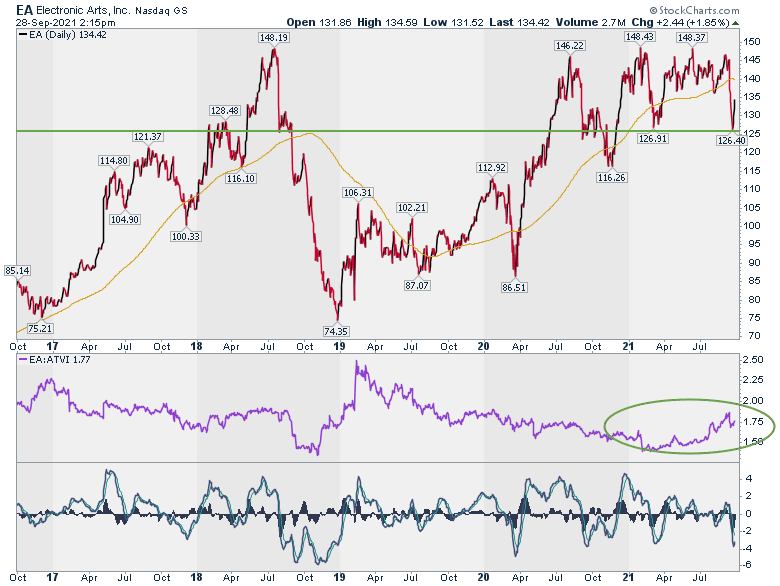Click the 87.07 price label

pyautogui.click(x=417, y=286)
